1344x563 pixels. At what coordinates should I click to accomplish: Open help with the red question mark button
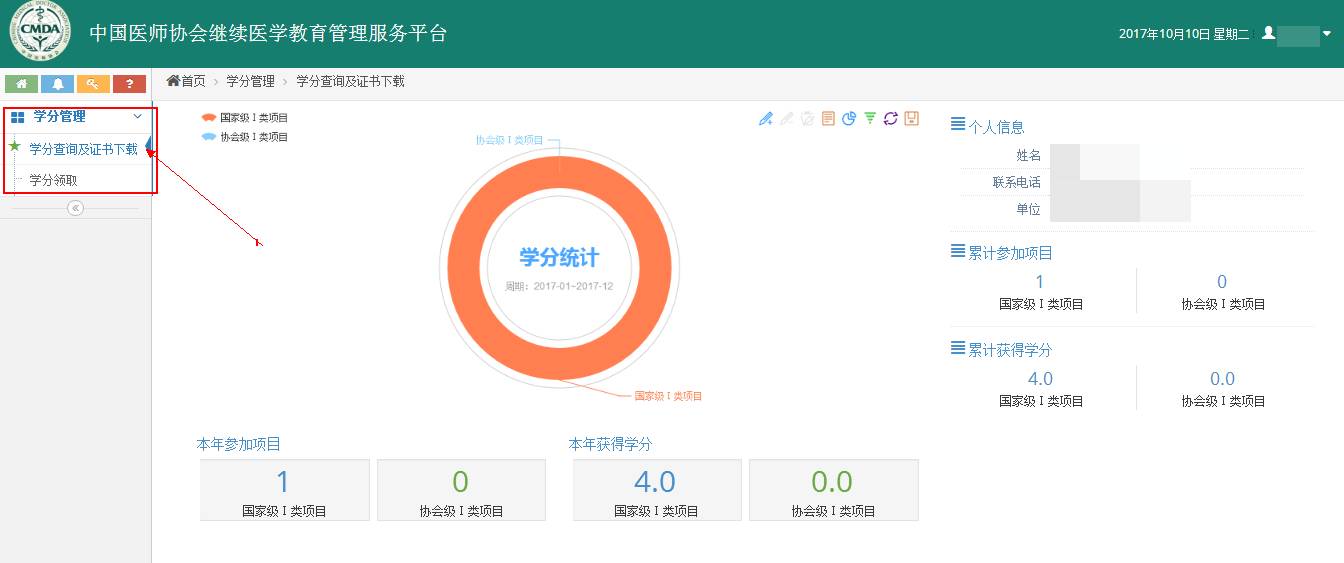point(129,84)
